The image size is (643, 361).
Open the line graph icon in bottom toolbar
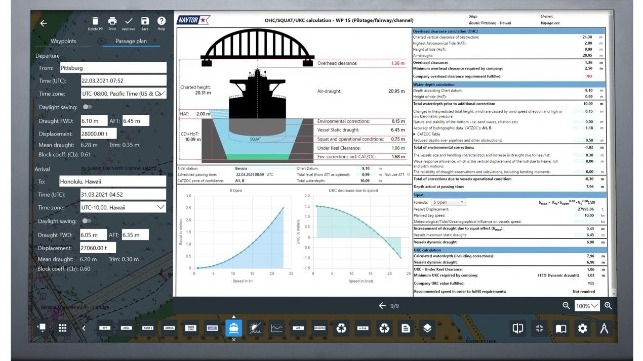click(277, 328)
